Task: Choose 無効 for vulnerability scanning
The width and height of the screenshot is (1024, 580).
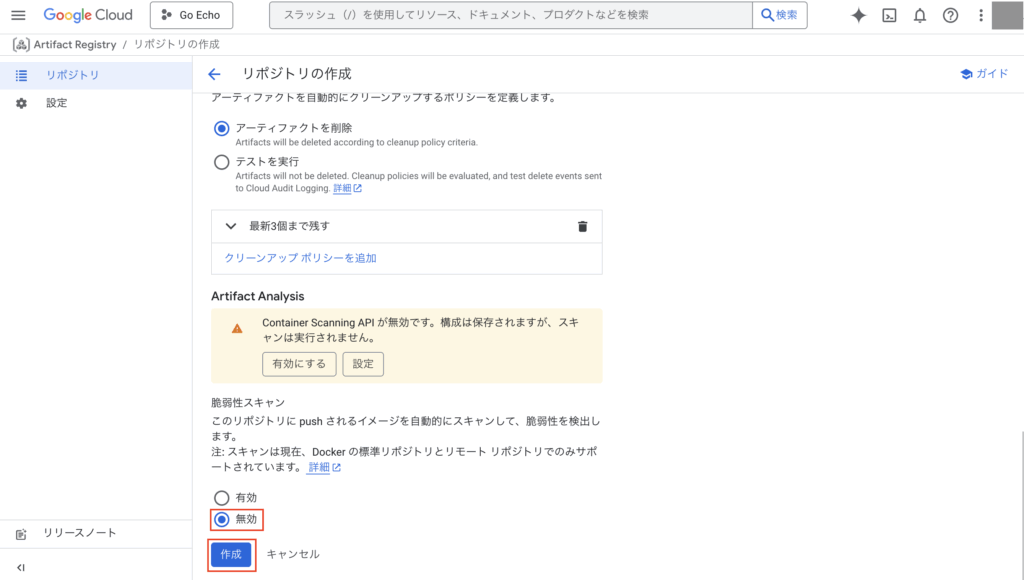Action: coord(222,519)
